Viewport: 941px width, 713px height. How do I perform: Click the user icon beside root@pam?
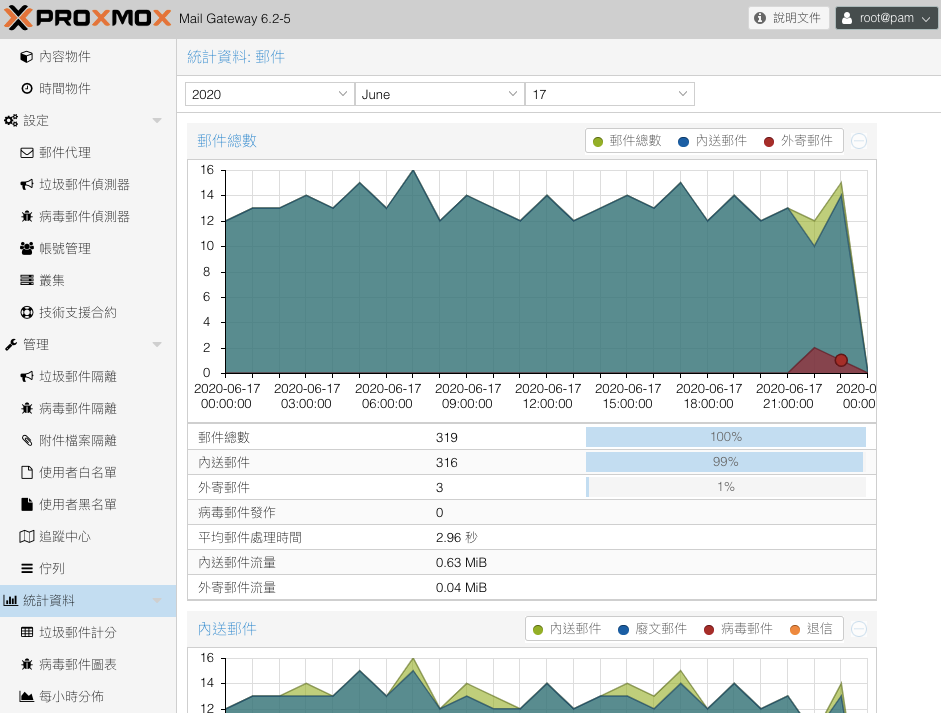coord(847,18)
